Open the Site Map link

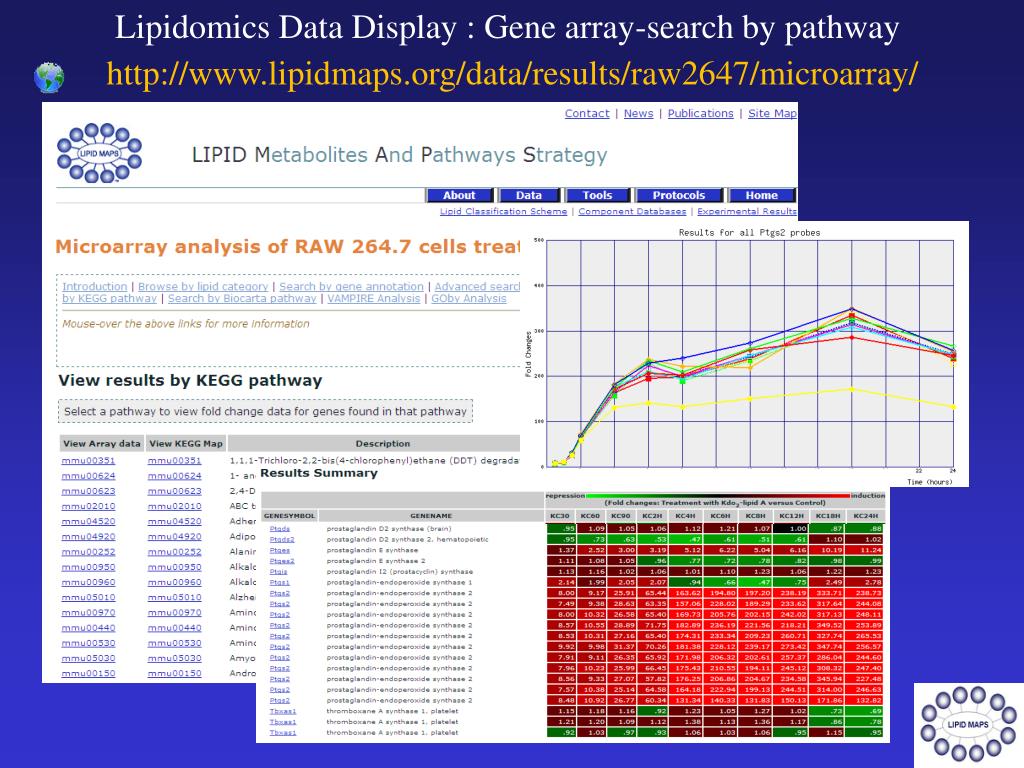772,114
